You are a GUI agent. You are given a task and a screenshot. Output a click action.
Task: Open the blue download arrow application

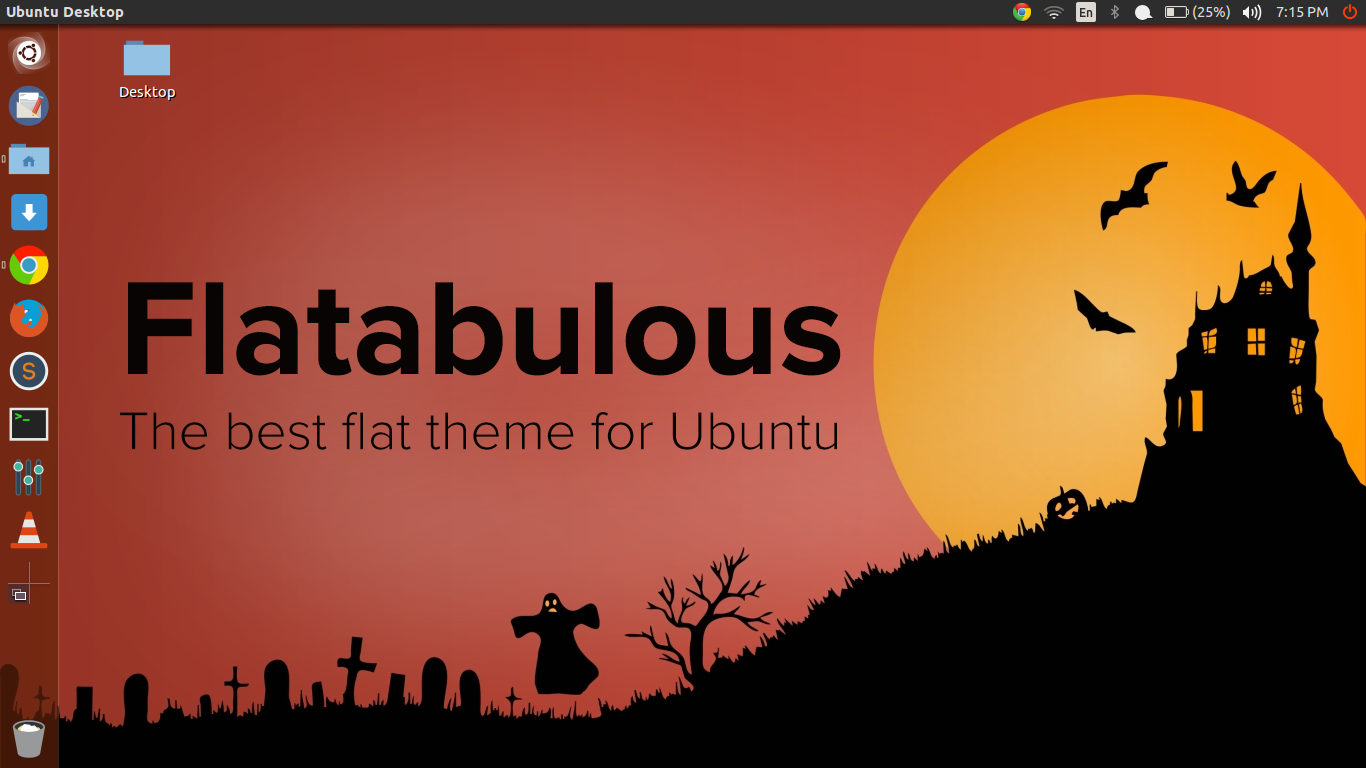tap(29, 212)
